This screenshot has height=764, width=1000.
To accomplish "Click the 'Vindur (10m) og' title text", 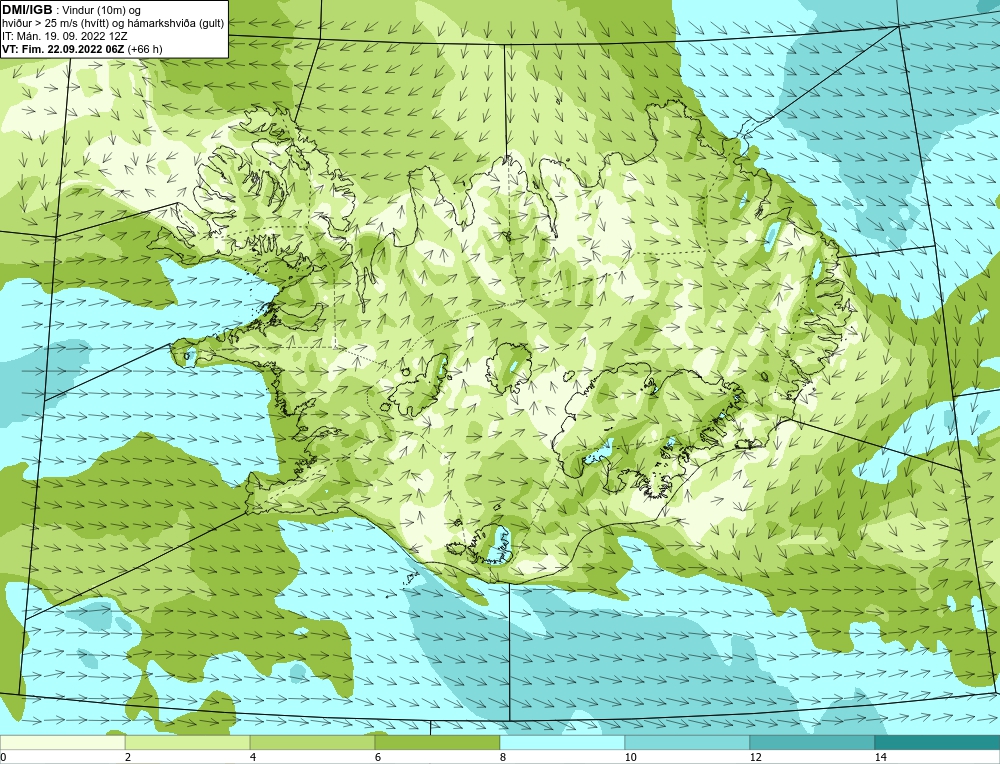I will point(102,10).
